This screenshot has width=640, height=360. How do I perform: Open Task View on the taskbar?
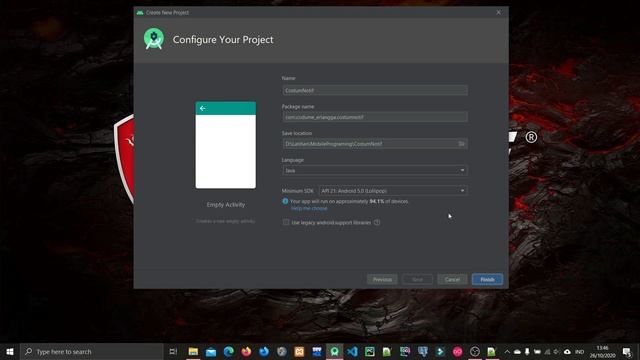coord(173,351)
